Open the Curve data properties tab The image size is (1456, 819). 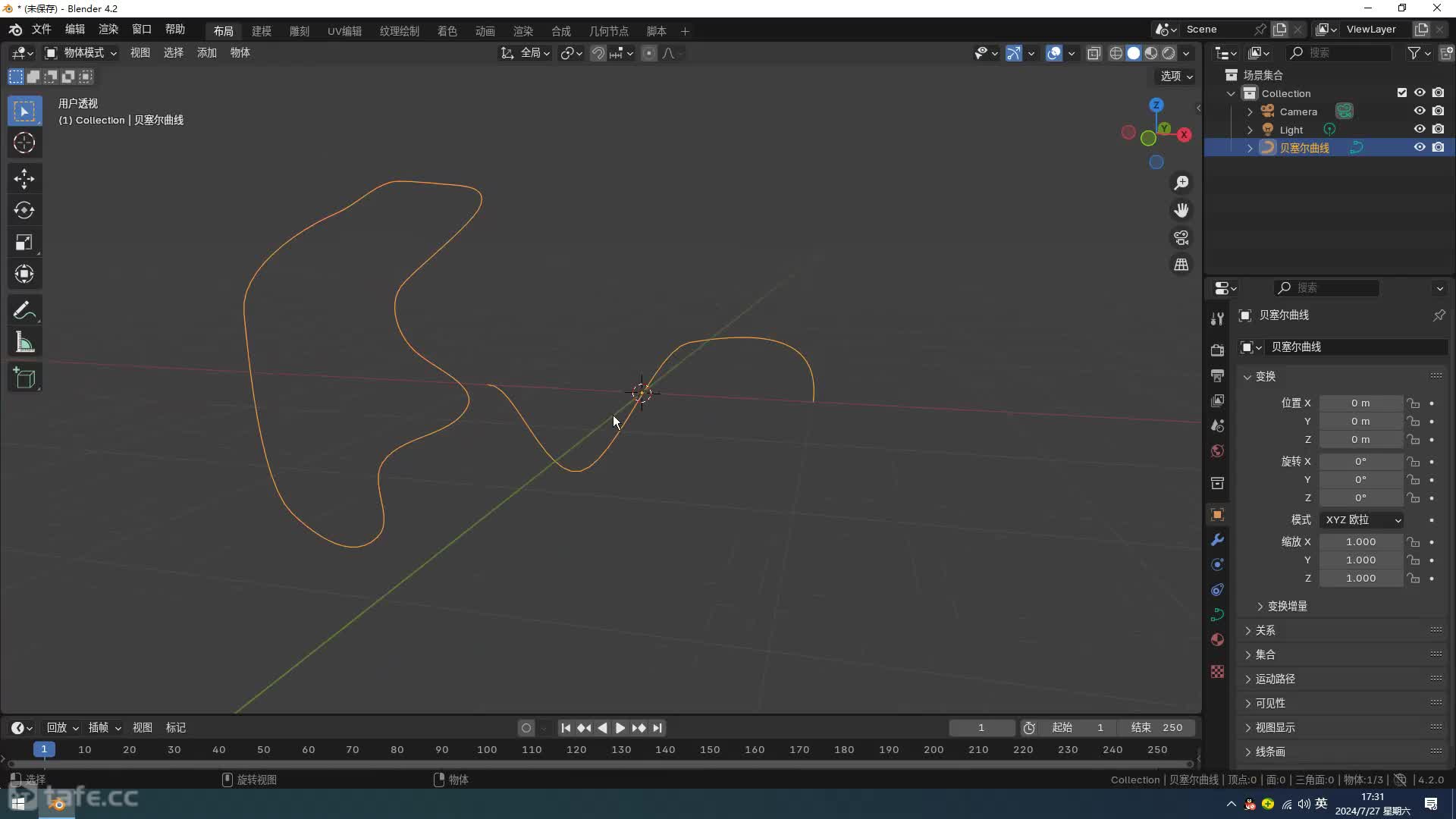tap(1217, 614)
